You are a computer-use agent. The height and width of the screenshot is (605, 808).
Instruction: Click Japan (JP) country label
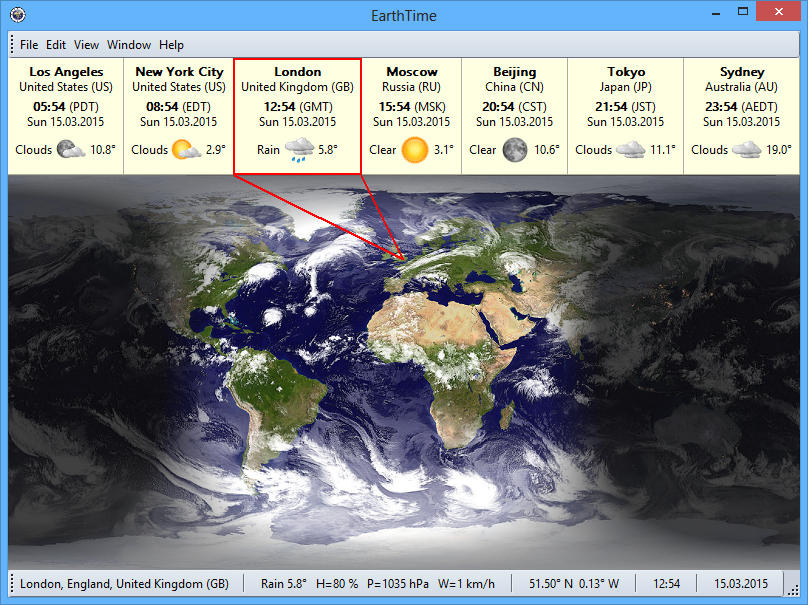tap(626, 87)
